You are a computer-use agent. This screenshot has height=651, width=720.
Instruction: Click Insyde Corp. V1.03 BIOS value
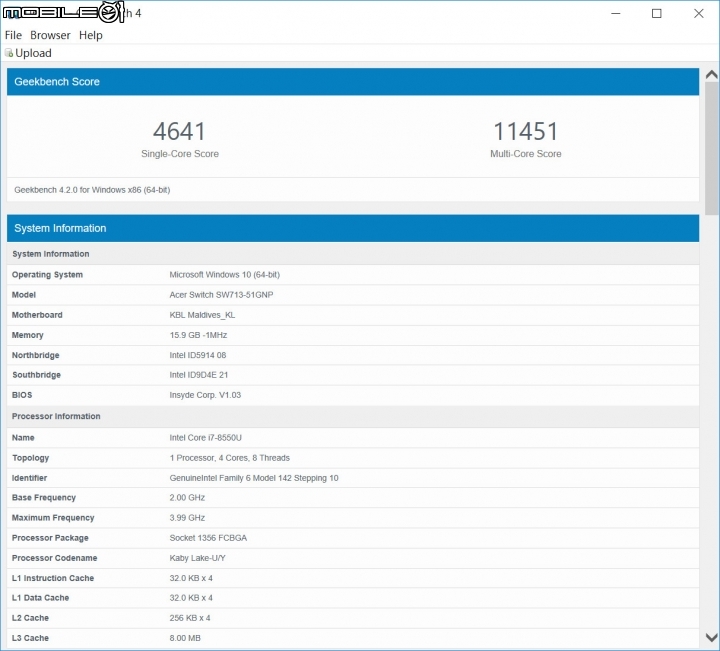pyautogui.click(x=205, y=395)
